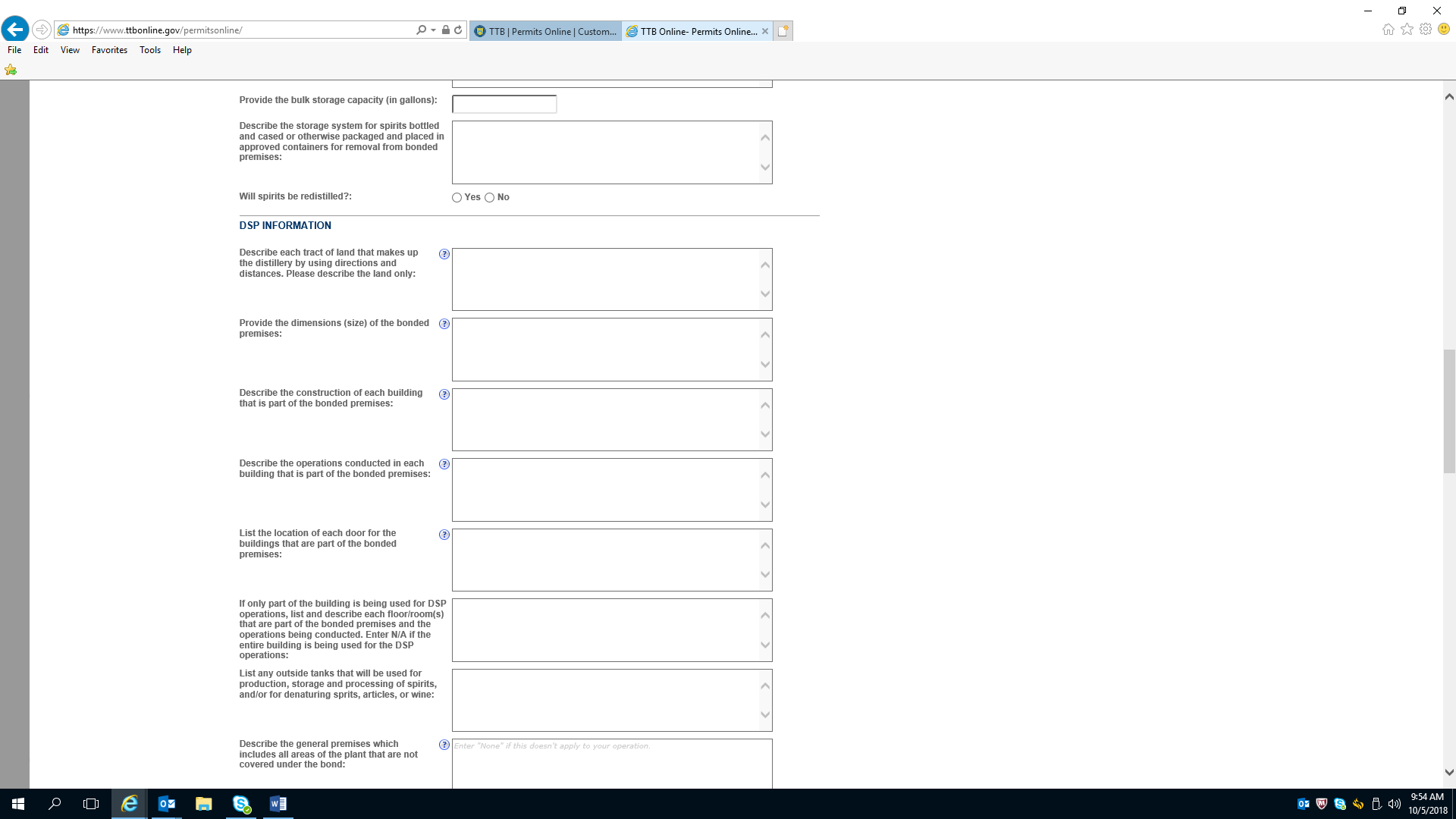Click the page refresh icon in address bar

pos(458,30)
